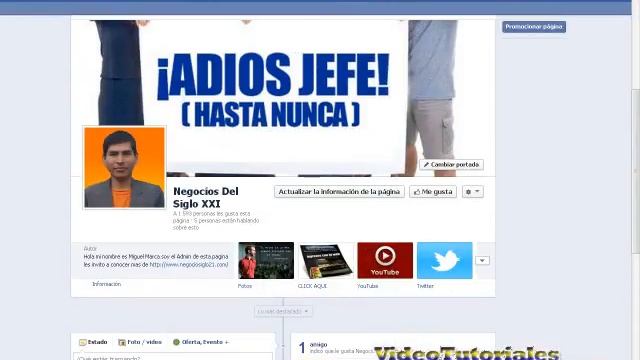Image resolution: width=640 pixels, height=360 pixels.
Task: Click the Me gusta button
Action: 433,191
